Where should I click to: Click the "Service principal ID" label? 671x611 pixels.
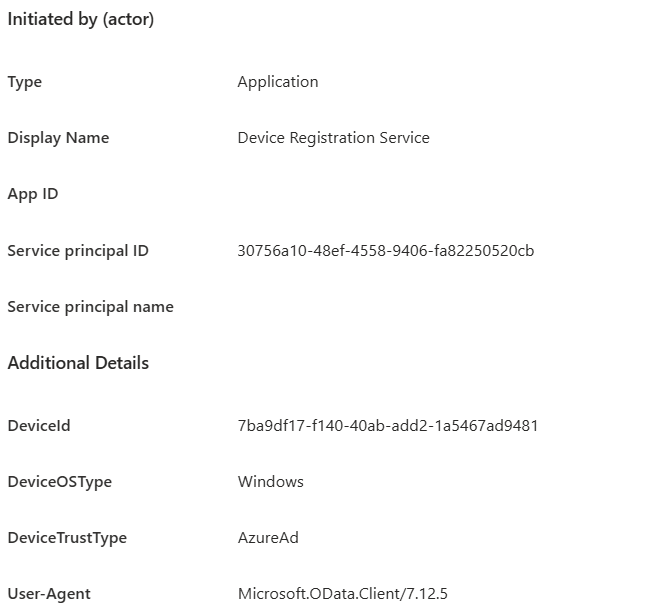click(78, 251)
